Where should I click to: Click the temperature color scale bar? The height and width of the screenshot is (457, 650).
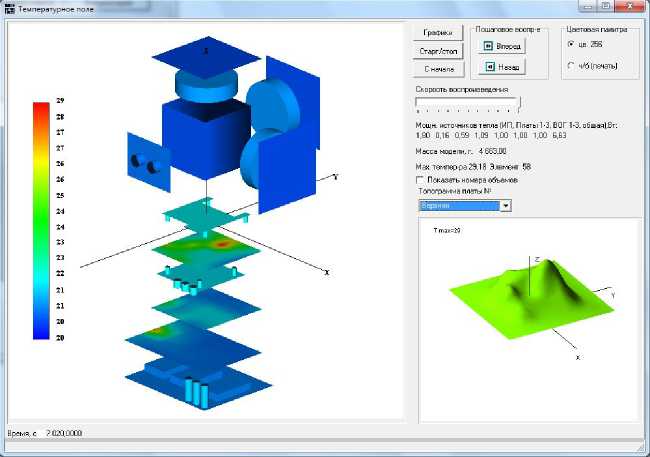tap(41, 221)
